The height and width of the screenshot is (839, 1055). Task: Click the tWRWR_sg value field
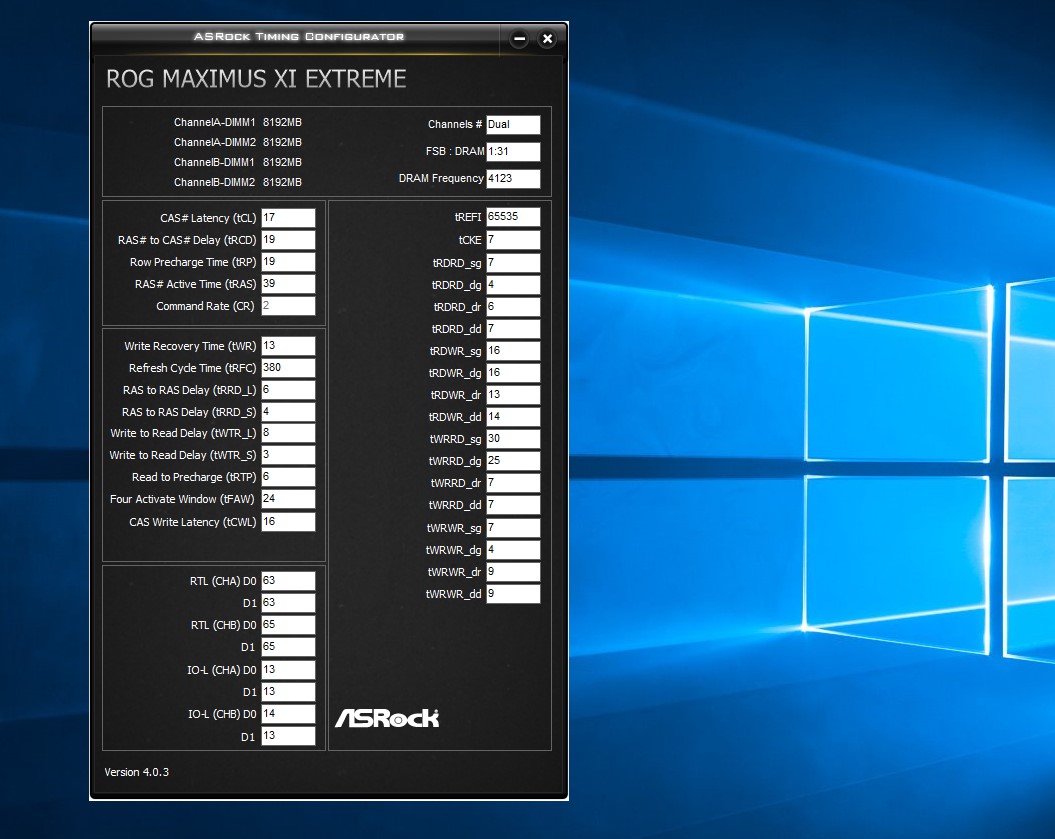pos(513,527)
